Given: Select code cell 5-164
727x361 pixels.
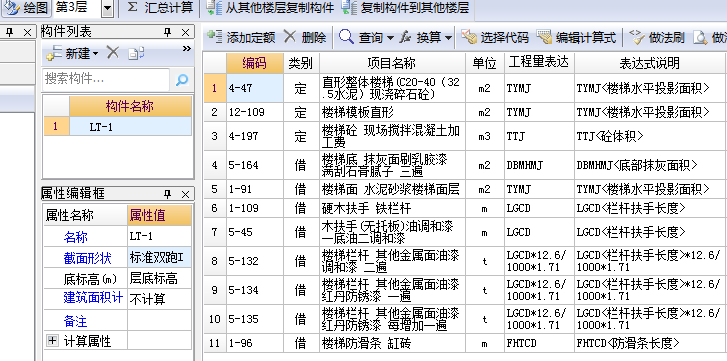Looking at the screenshot, I should (x=255, y=165).
